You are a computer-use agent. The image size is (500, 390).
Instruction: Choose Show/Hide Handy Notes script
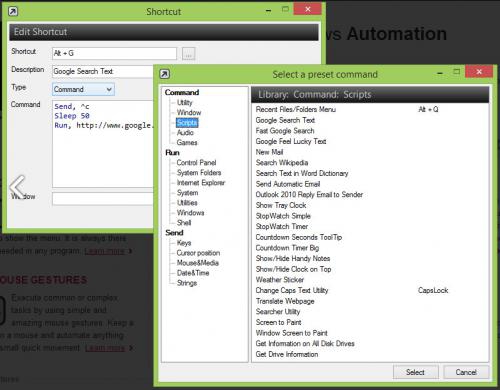coord(293,258)
